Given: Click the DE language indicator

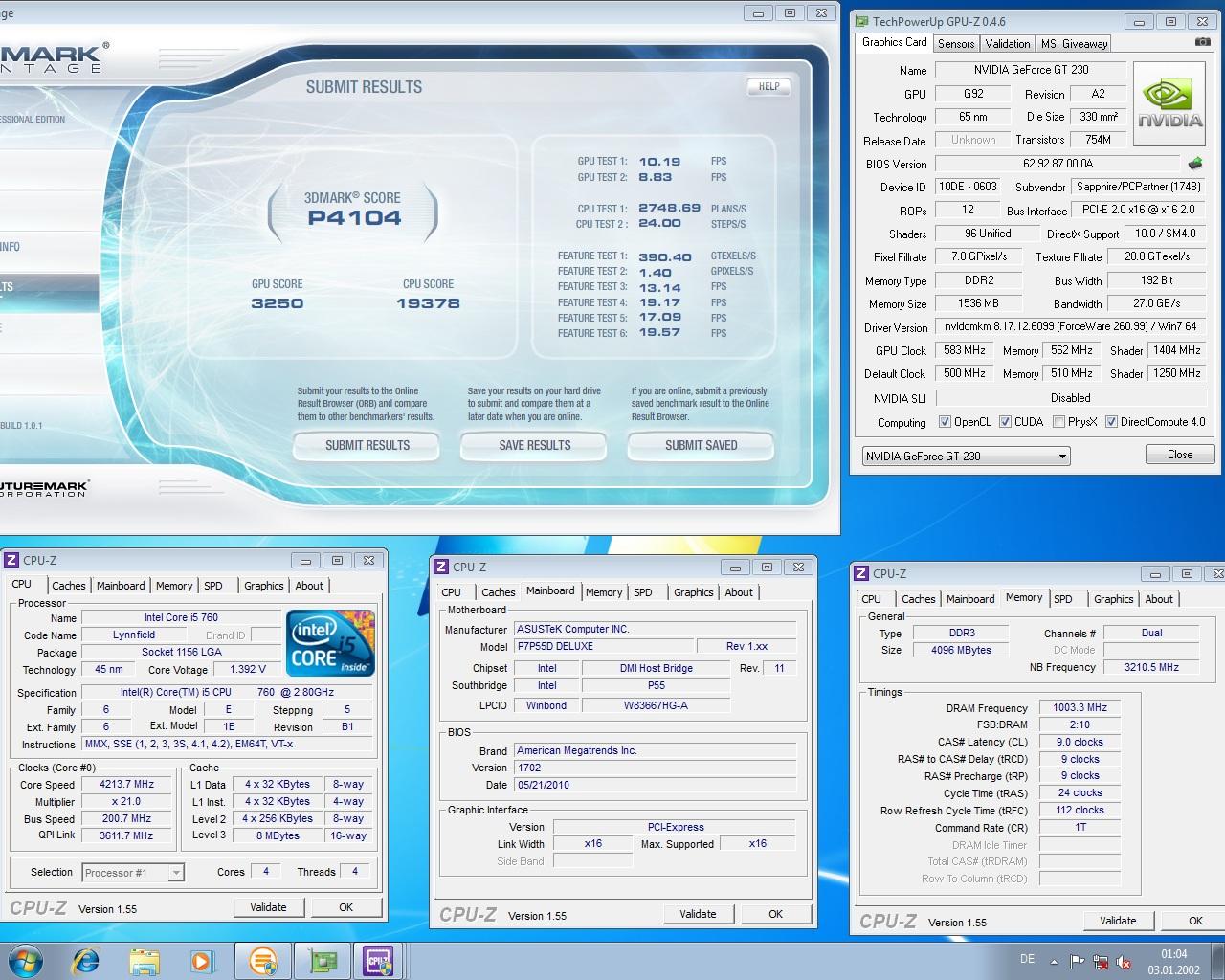Looking at the screenshot, I should pos(1027,959).
